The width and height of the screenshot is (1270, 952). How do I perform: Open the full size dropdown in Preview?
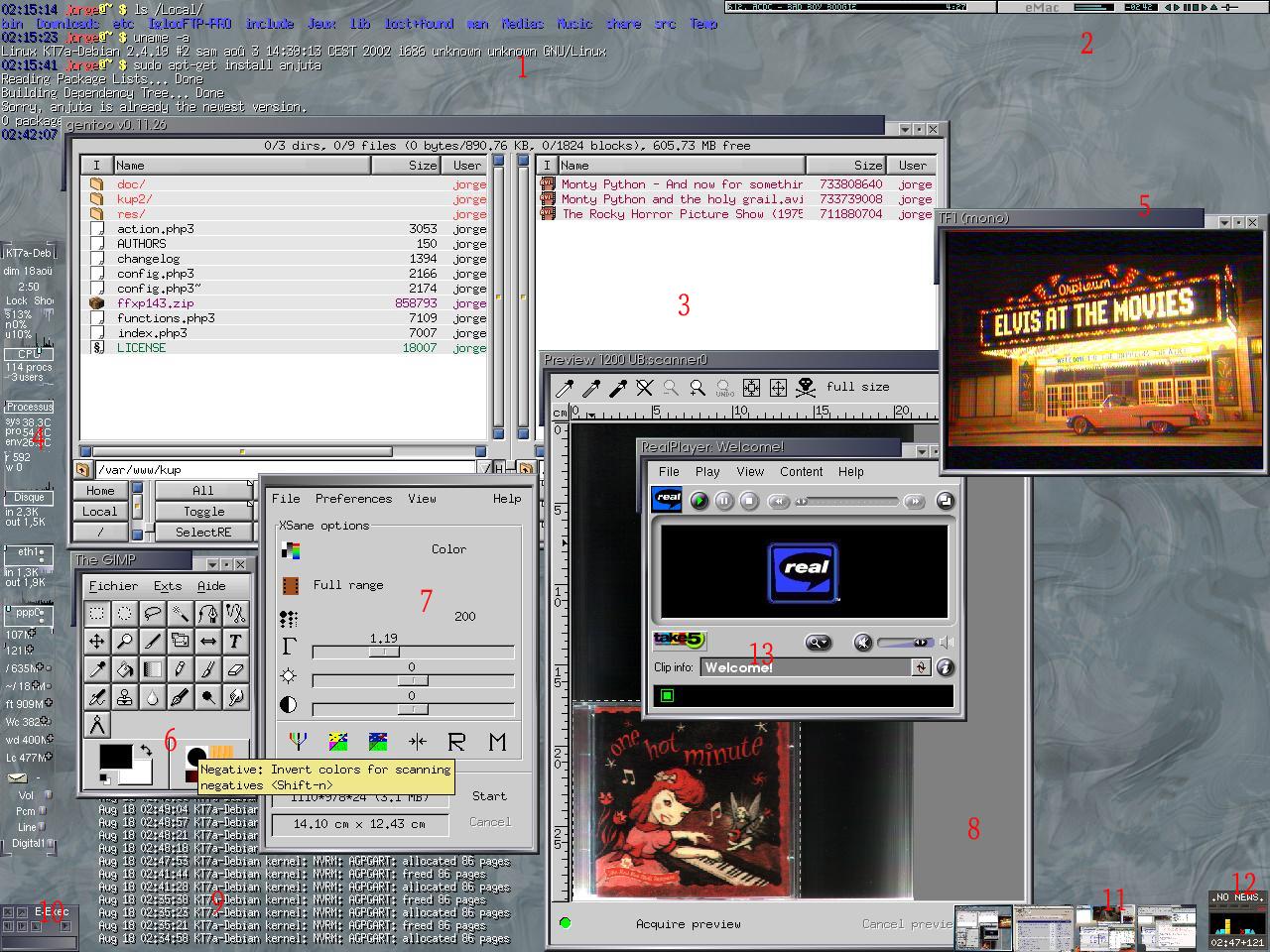coord(858,387)
